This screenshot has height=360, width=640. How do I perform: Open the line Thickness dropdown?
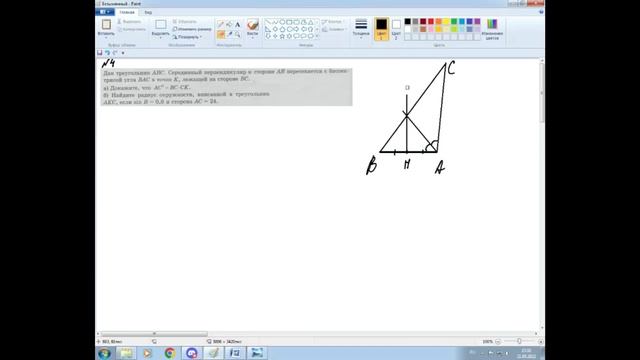tap(361, 29)
